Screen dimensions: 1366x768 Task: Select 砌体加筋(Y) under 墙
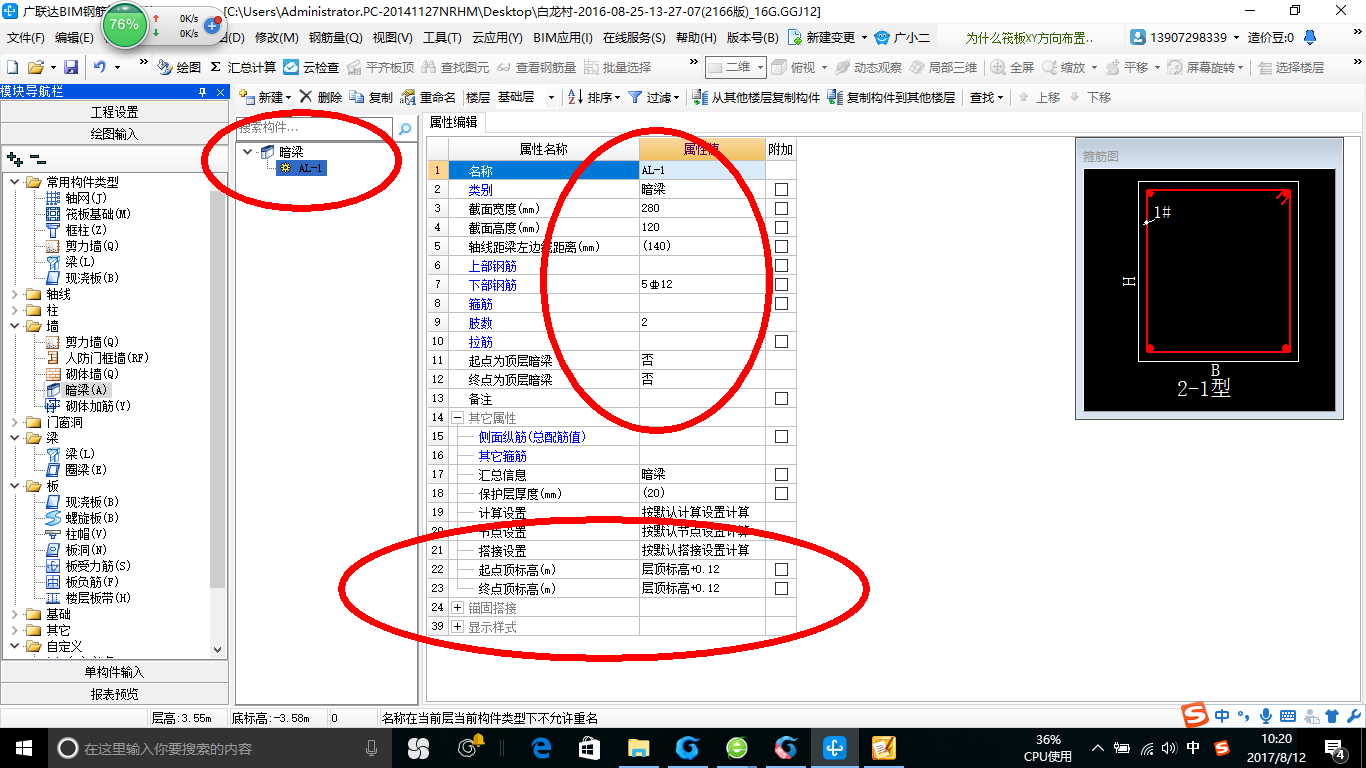click(89, 406)
